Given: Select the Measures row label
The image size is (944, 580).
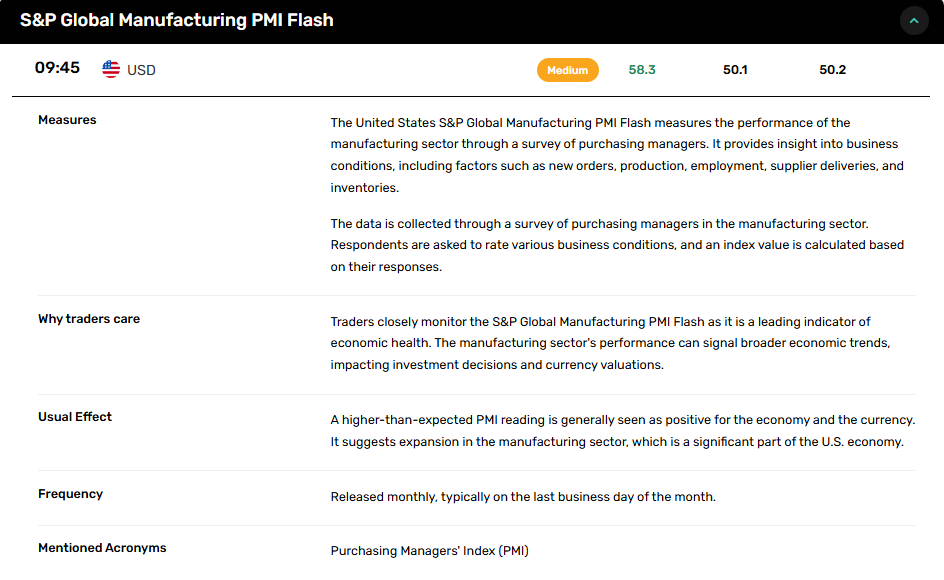Looking at the screenshot, I should pos(67,120).
